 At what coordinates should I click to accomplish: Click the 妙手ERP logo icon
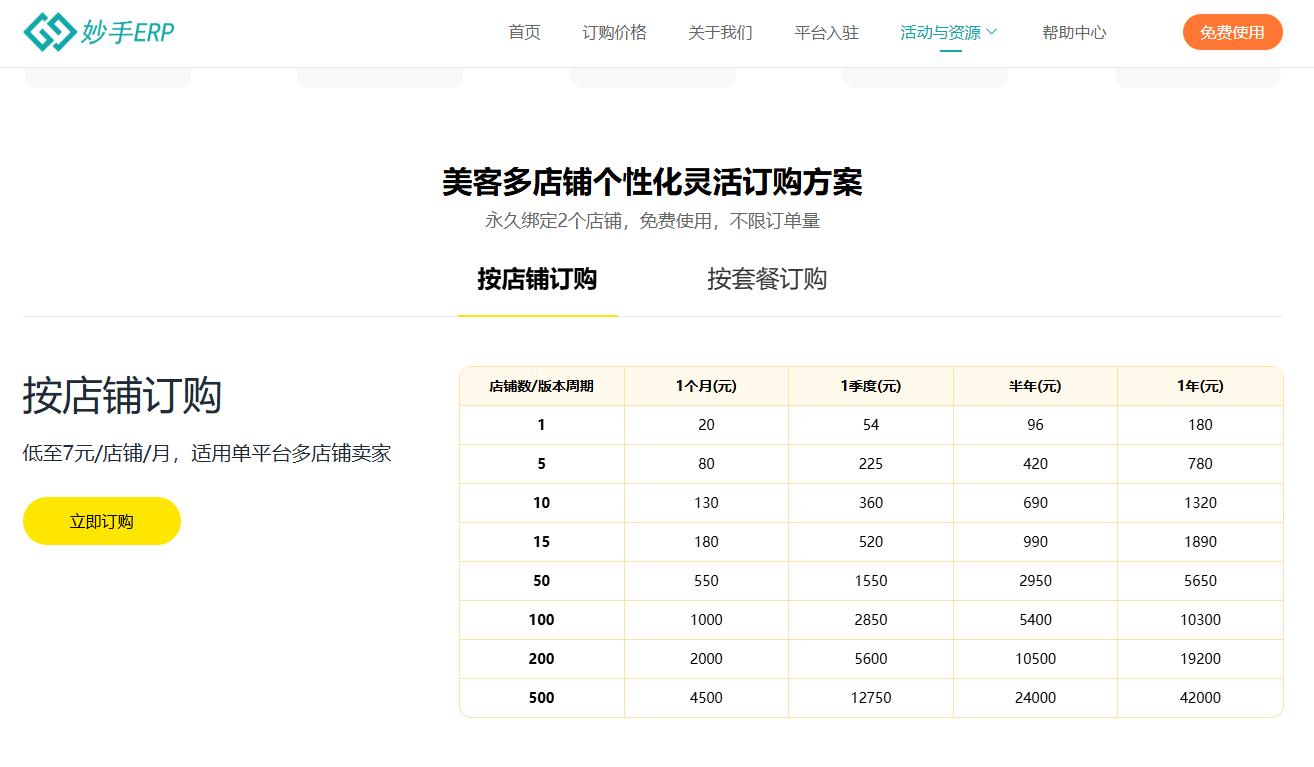(x=49, y=32)
